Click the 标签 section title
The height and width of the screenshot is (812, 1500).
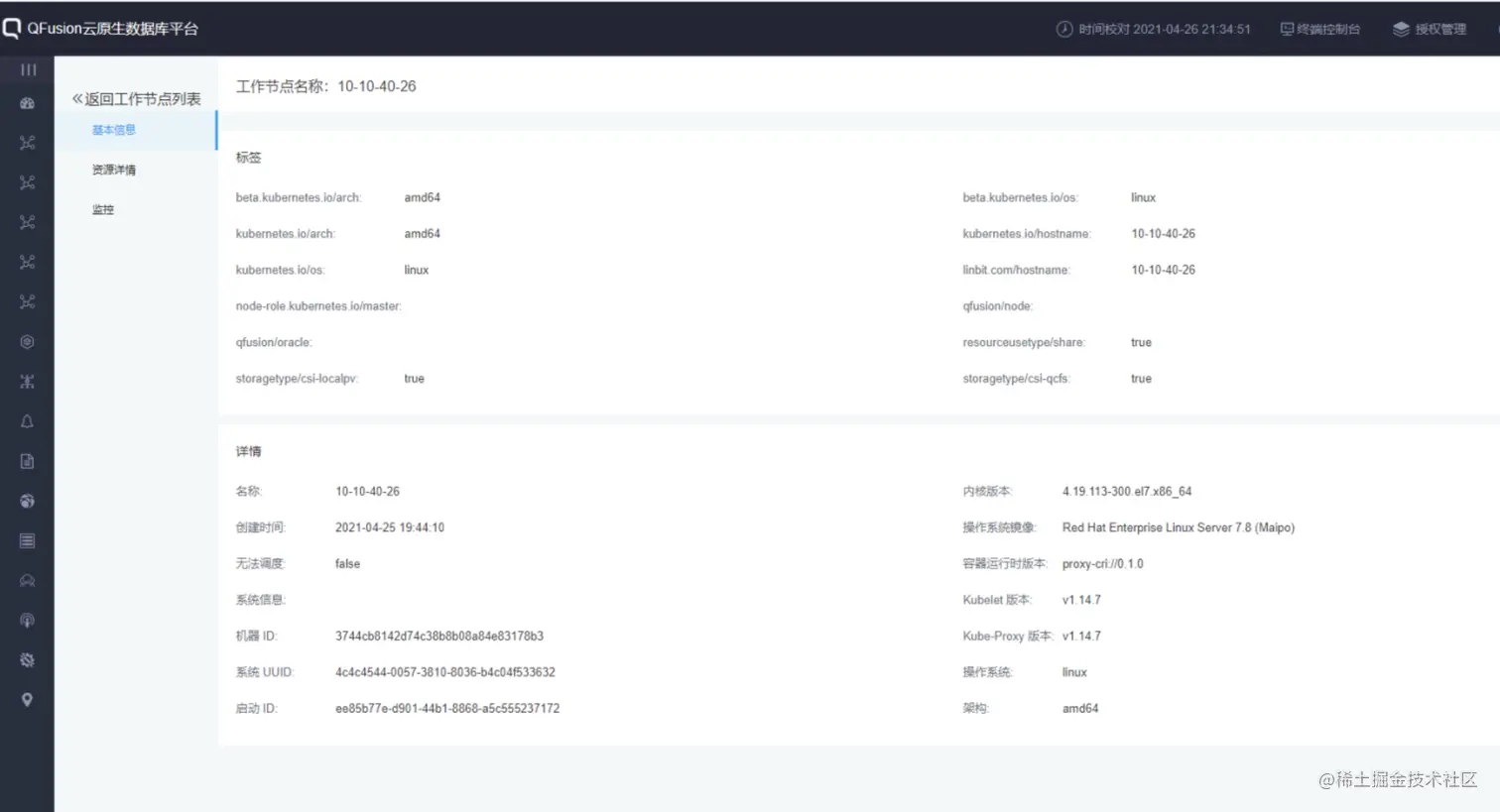pyautogui.click(x=248, y=158)
